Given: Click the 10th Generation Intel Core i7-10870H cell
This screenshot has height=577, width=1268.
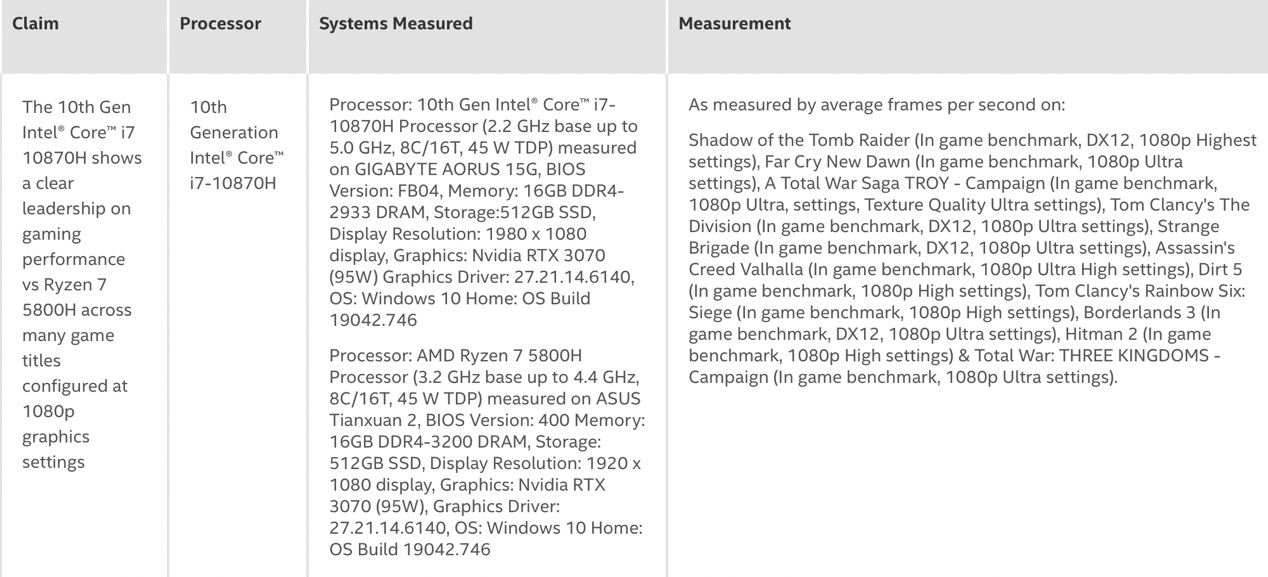Looking at the screenshot, I should (237, 142).
